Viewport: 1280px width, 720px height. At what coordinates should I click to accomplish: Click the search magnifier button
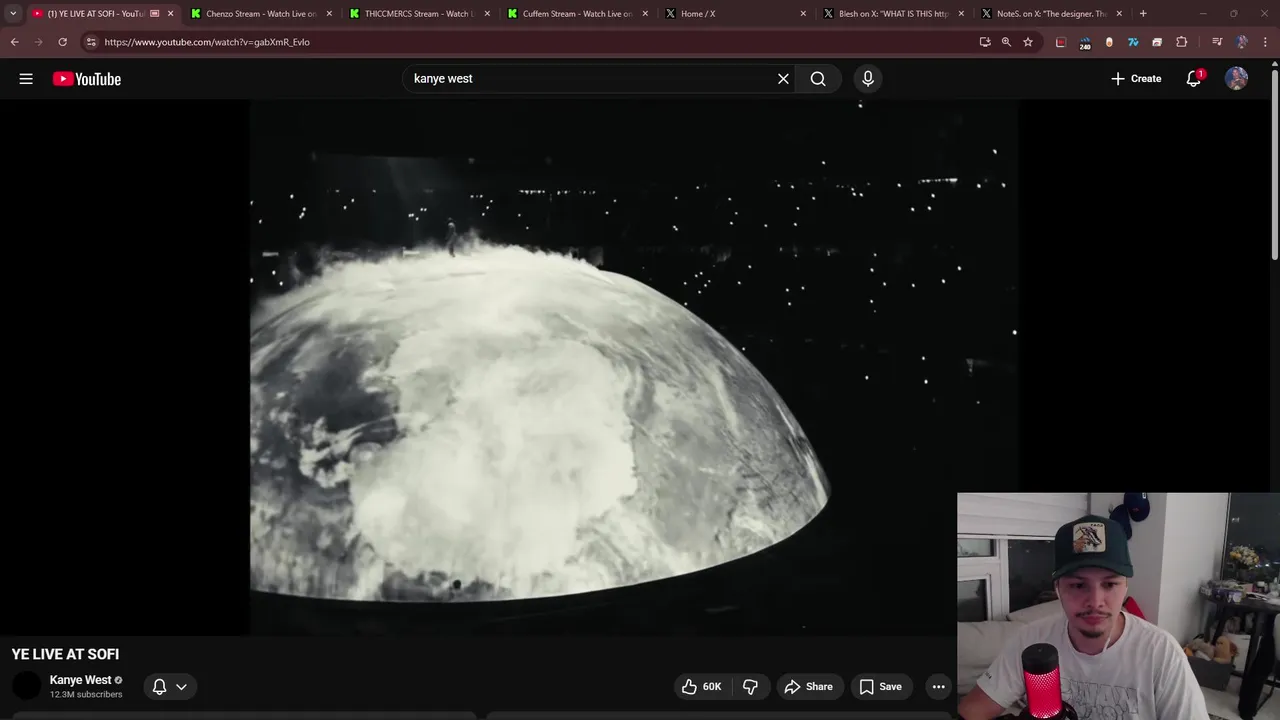coord(818,79)
